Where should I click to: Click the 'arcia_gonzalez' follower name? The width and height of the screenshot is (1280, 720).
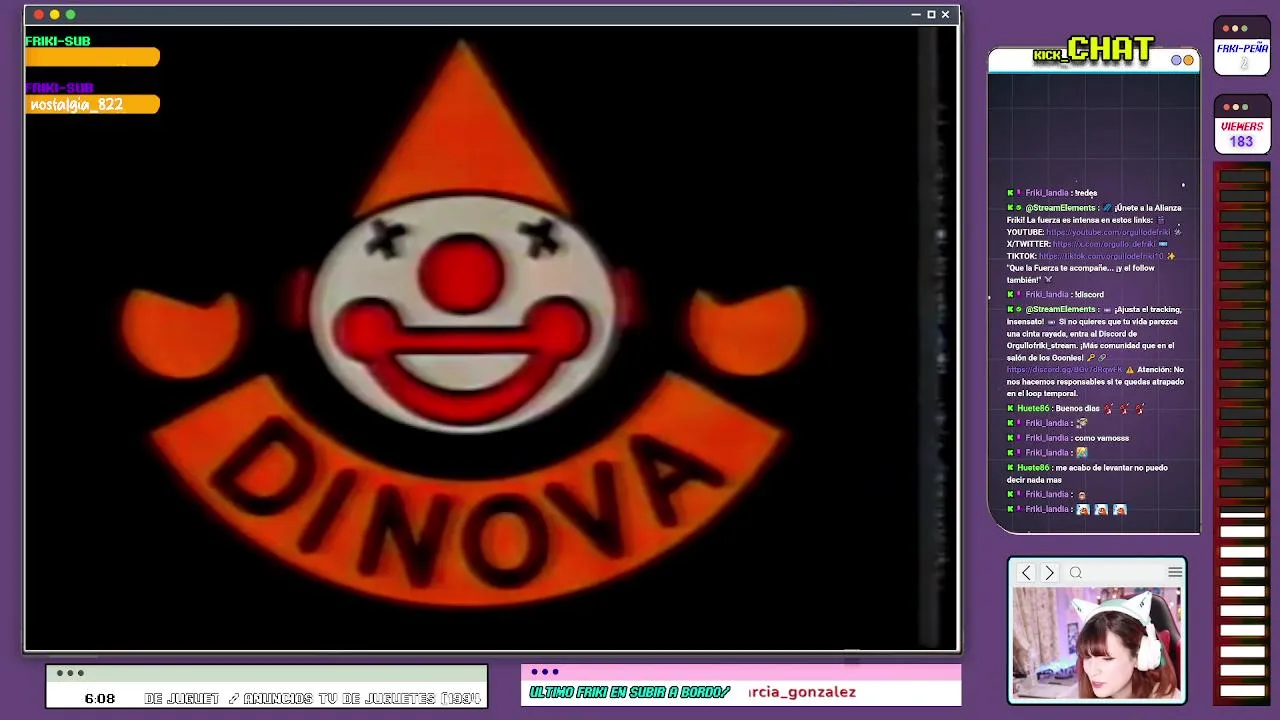802,692
